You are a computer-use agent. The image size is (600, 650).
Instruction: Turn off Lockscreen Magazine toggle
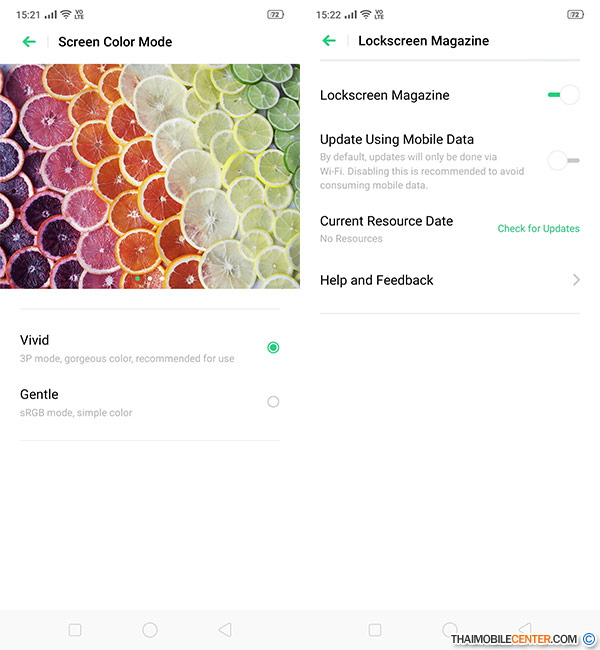[x=564, y=95]
